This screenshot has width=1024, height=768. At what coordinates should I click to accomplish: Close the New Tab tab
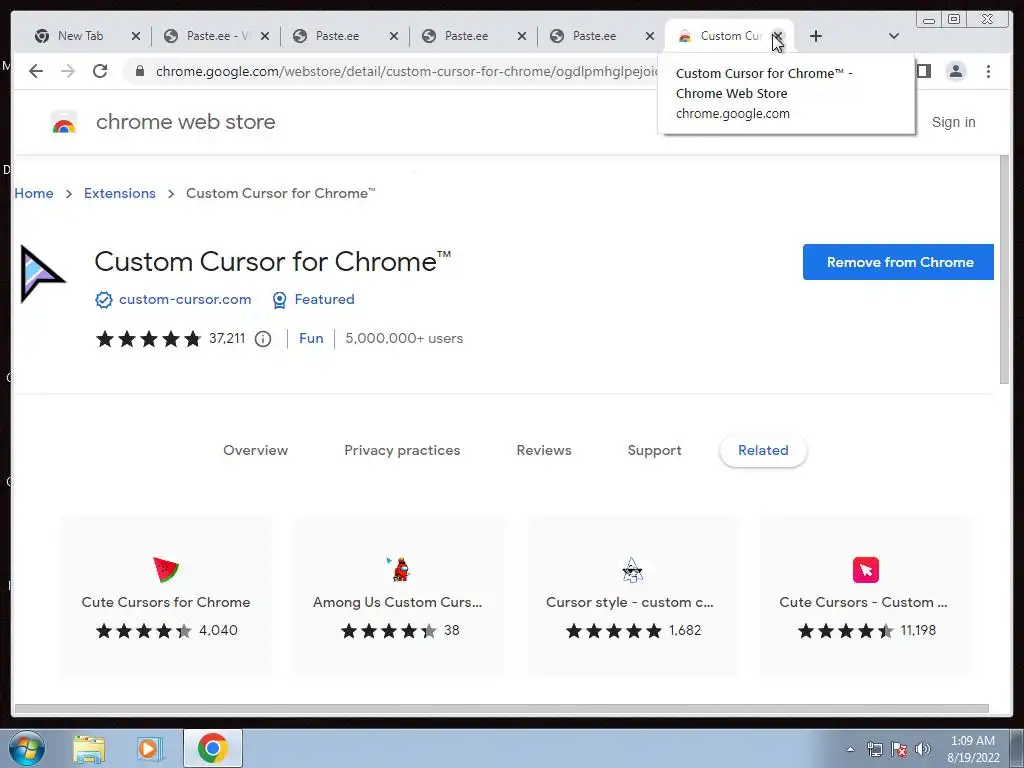136,36
